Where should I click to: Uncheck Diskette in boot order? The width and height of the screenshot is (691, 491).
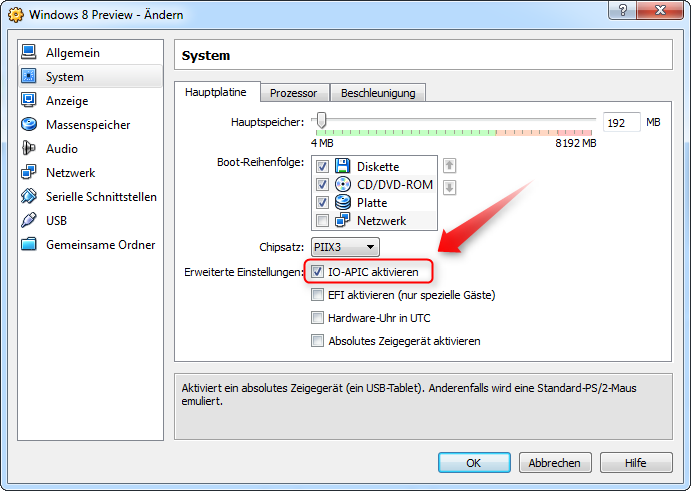(x=322, y=166)
